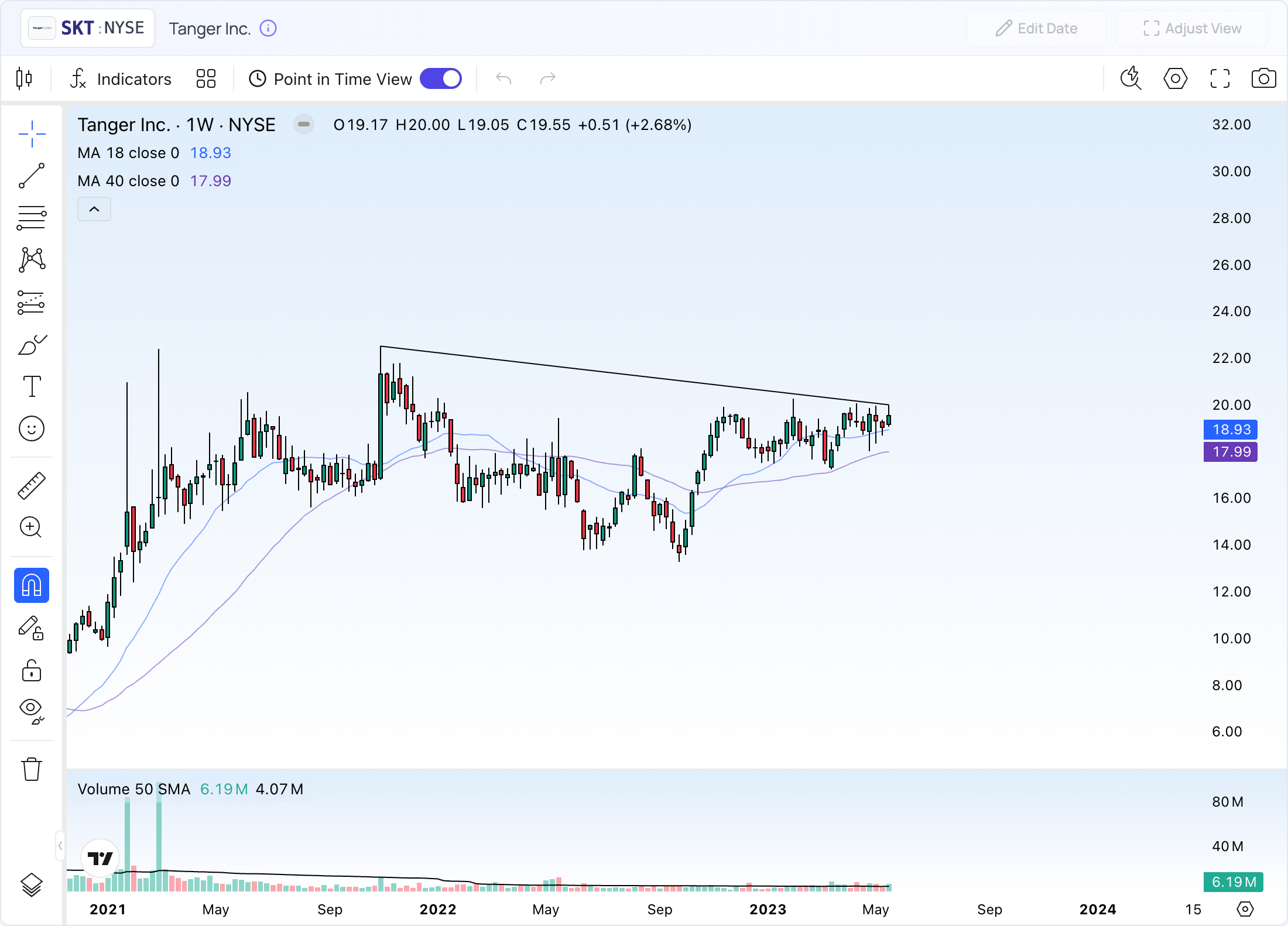Click the 2022 label on time axis
1288x926 pixels.
point(438,909)
